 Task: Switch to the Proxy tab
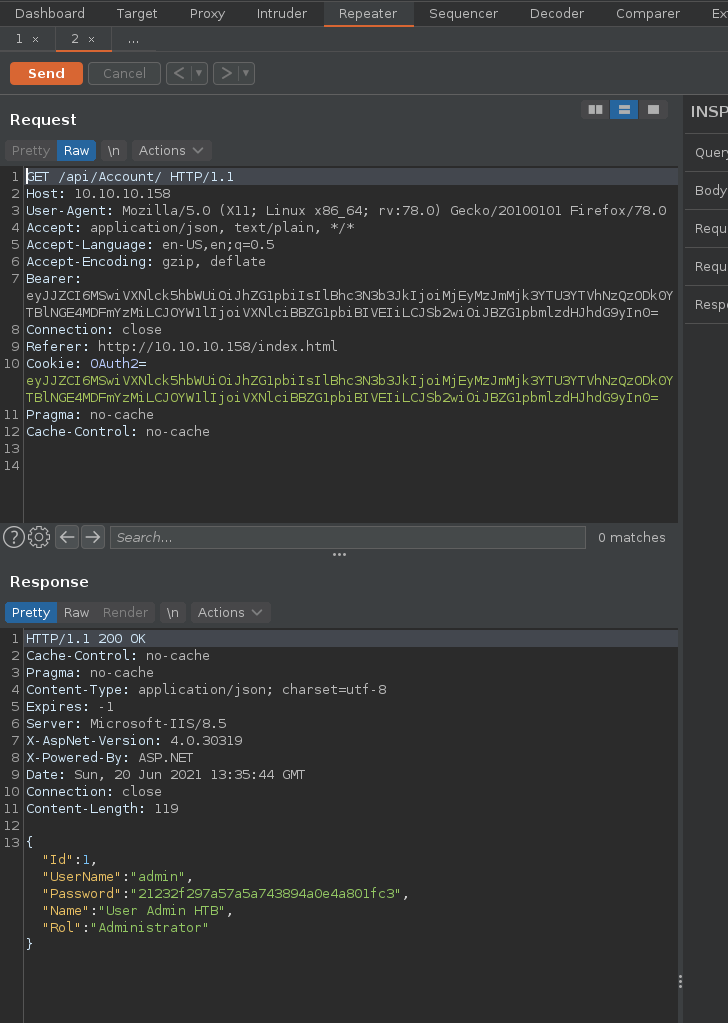[207, 13]
